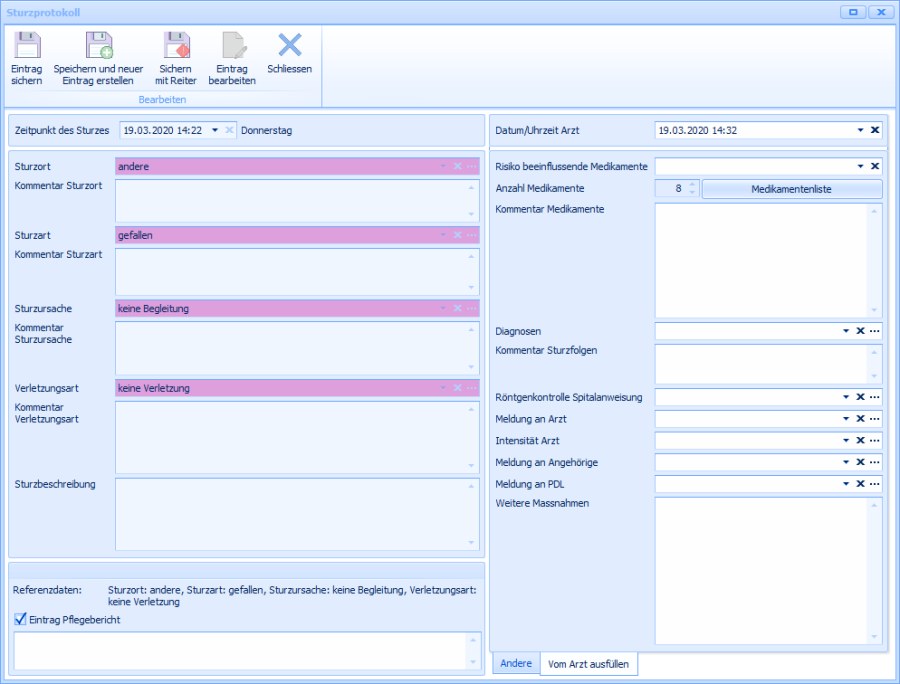900x684 pixels.
Task: Expand the Zeitpunkt des Sturzes date dropdown
Action: (215, 130)
